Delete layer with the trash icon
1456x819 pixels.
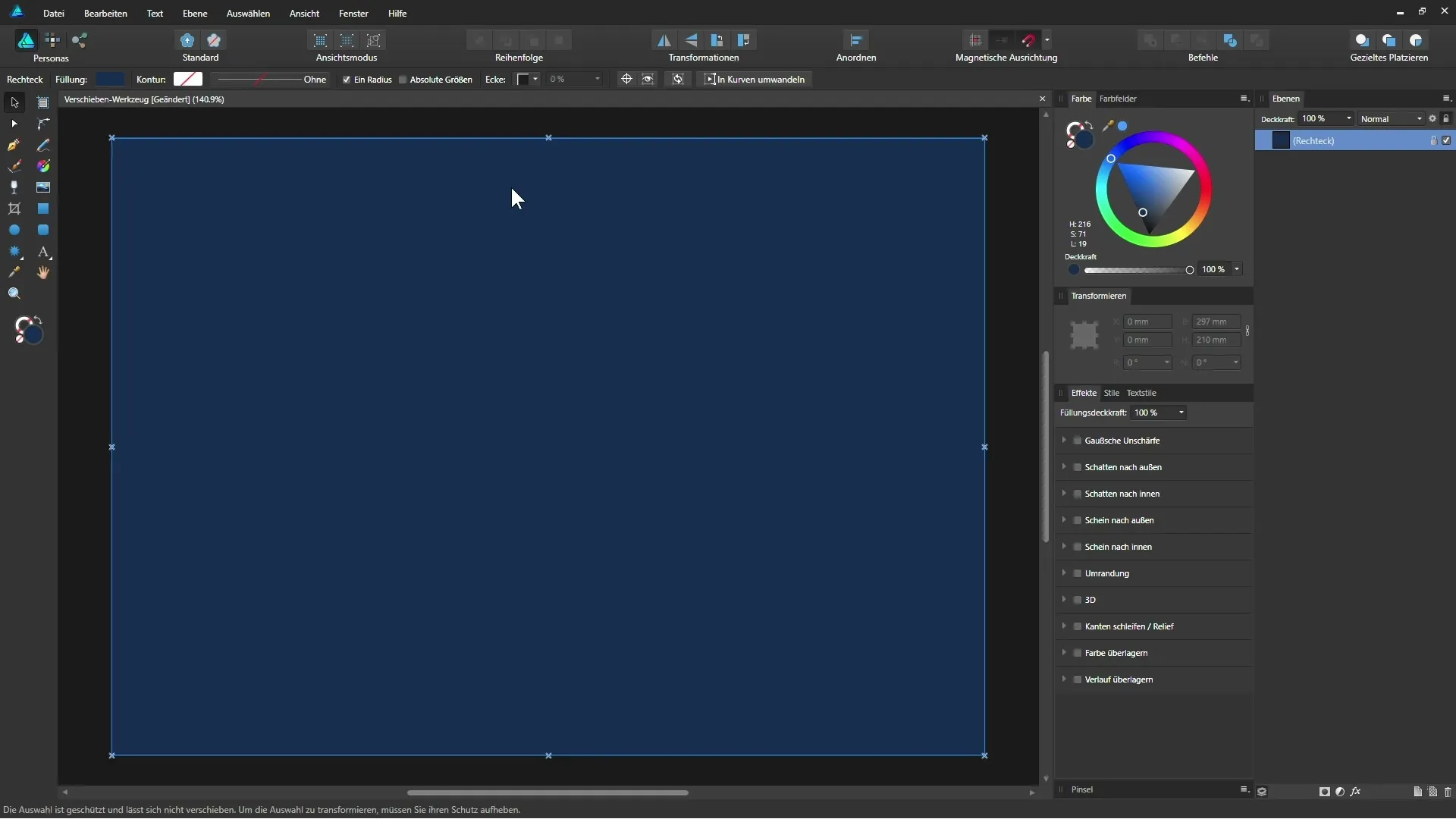[x=1448, y=792]
